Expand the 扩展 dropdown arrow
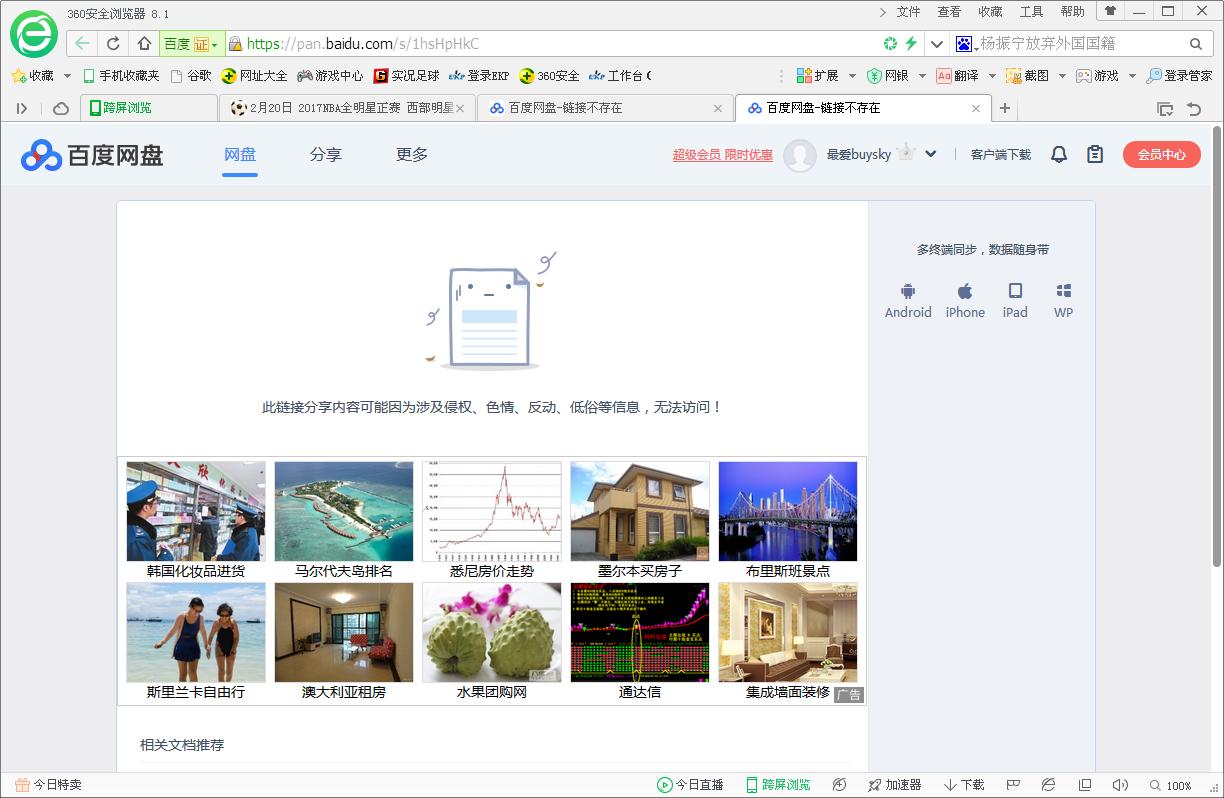Screen dimensions: 1224x798 pyautogui.click(x=851, y=76)
